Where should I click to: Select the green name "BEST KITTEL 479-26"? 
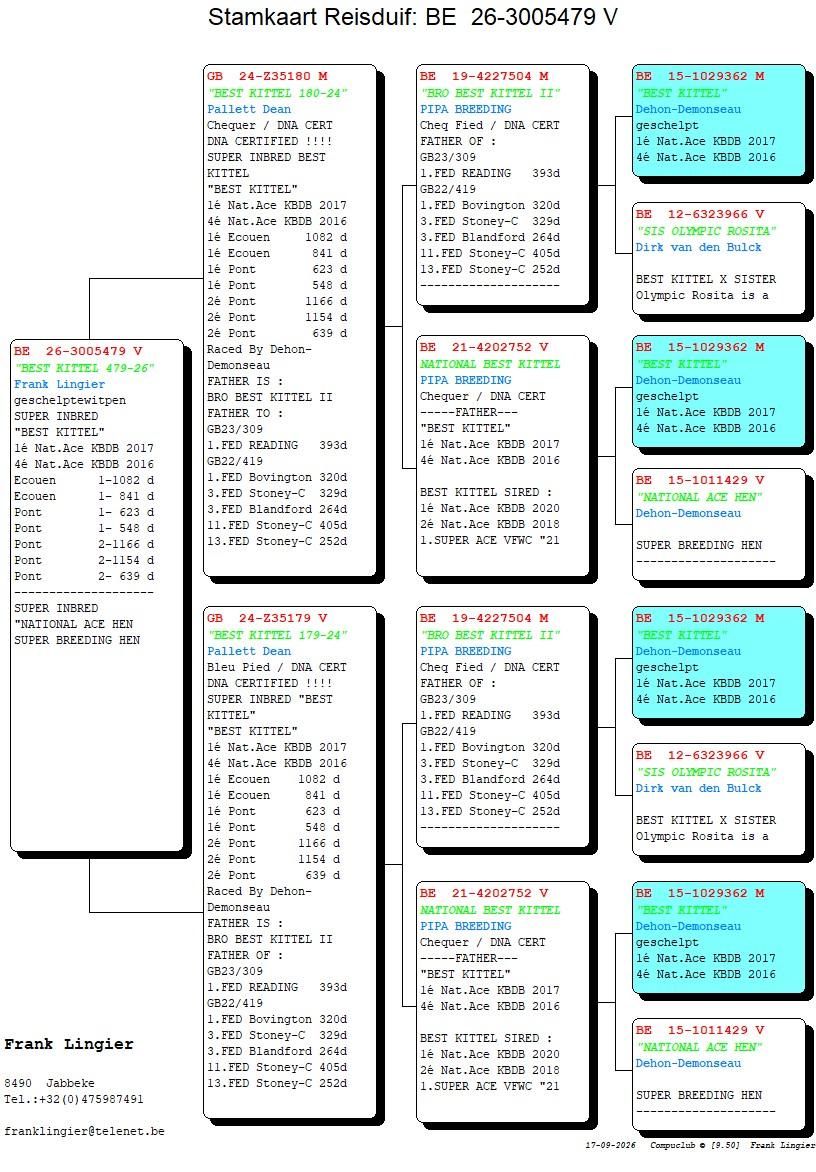[84, 368]
